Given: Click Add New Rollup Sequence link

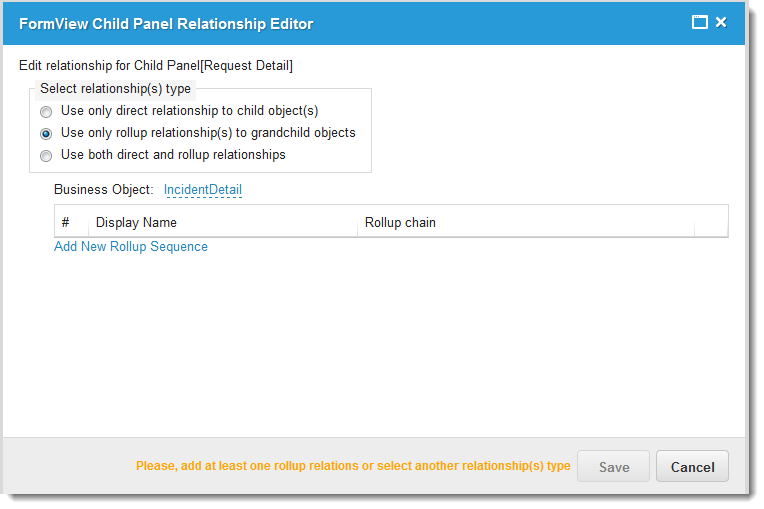Looking at the screenshot, I should coord(131,247).
